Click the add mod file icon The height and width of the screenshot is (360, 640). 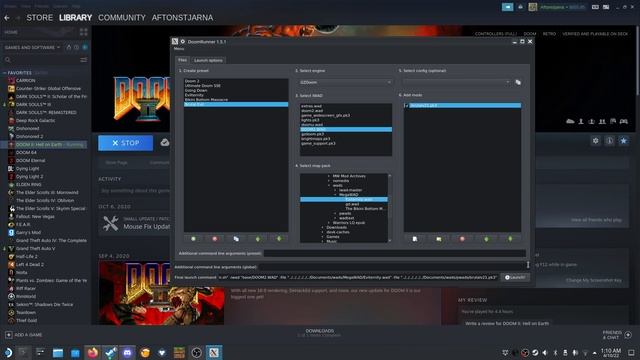point(415,239)
